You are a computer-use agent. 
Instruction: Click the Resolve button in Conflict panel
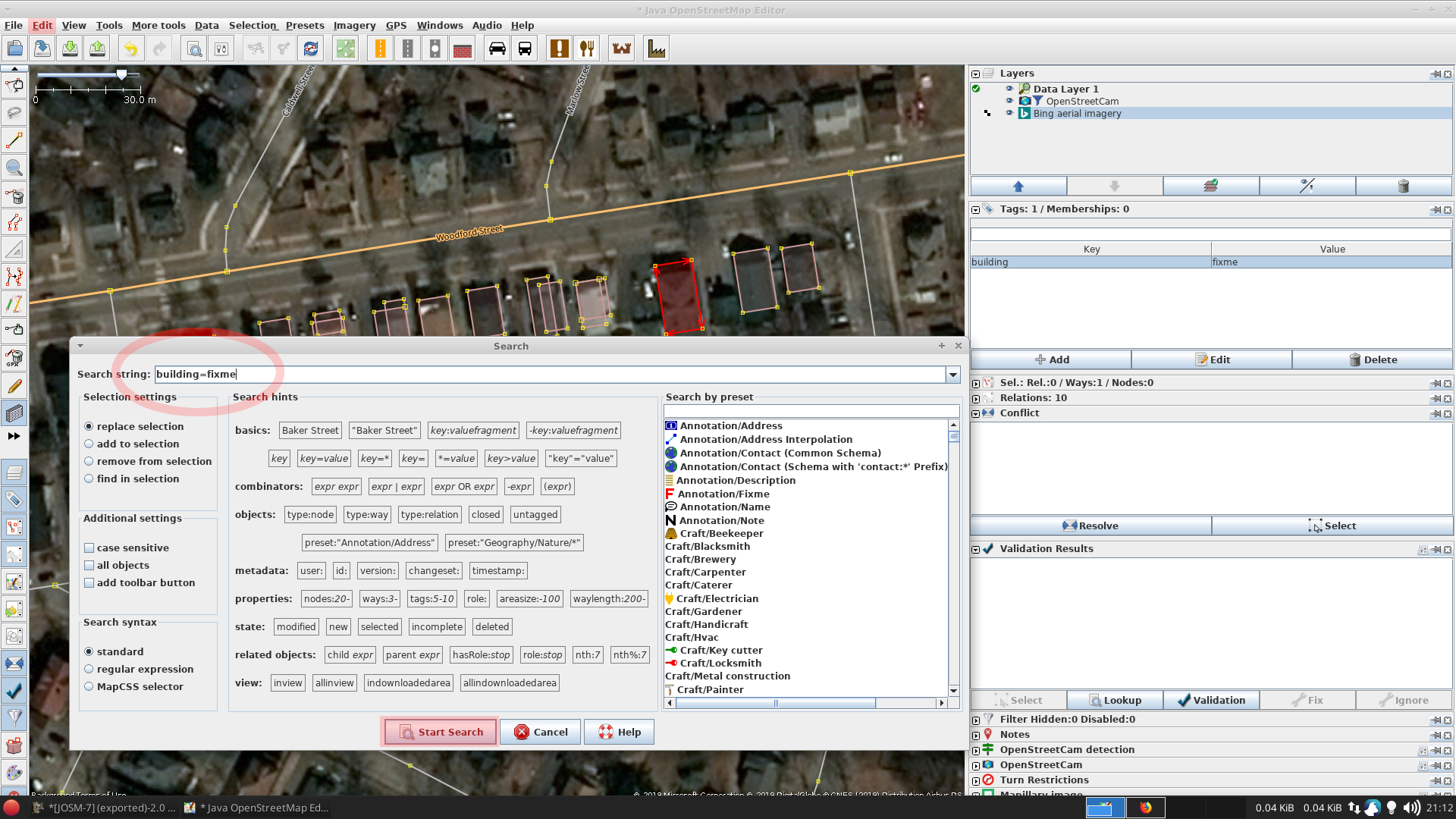[1090, 525]
